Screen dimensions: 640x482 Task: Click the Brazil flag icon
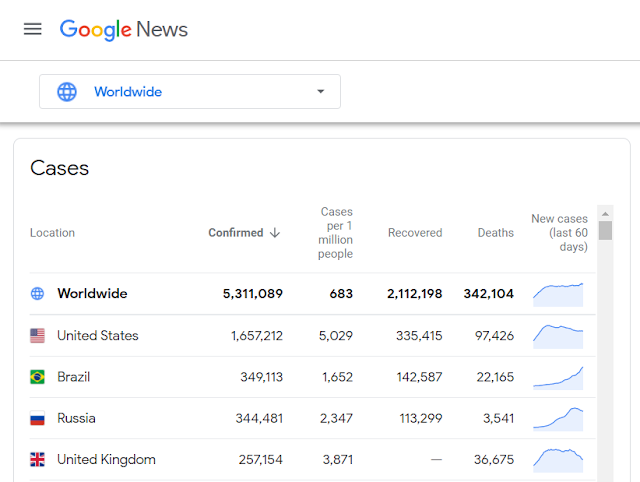tap(38, 377)
